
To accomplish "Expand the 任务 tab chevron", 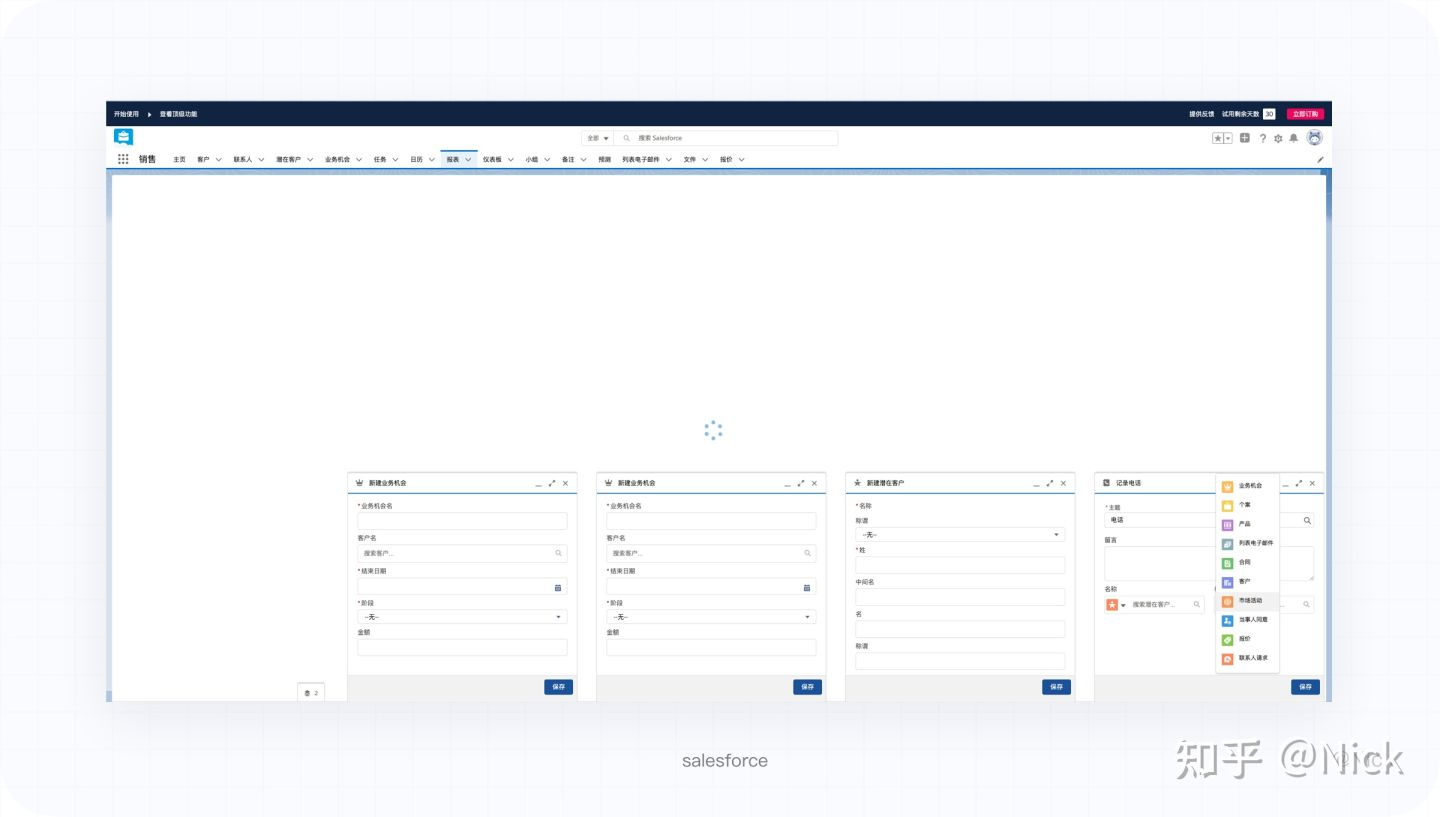I will (x=395, y=159).
